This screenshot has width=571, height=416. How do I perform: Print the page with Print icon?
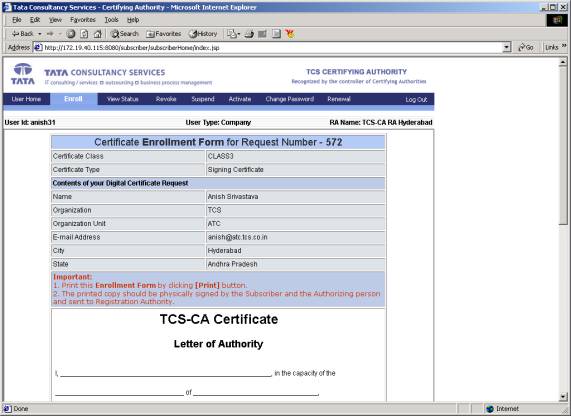(x=249, y=34)
